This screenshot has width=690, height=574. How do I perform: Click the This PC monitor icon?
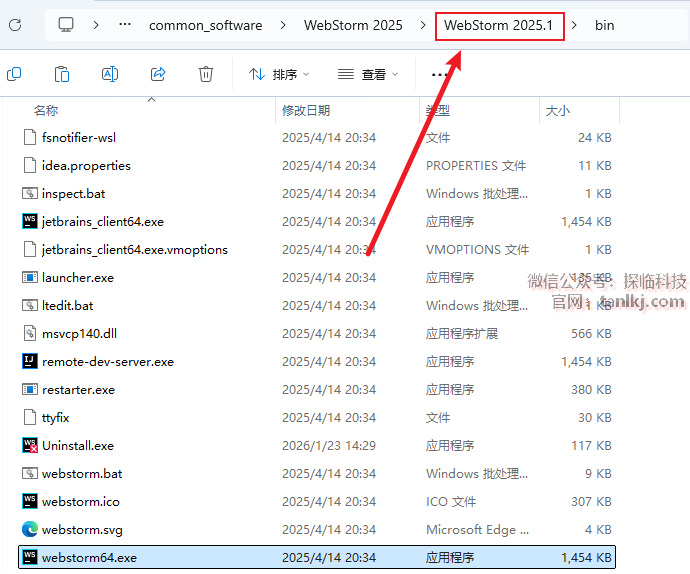click(x=66, y=25)
